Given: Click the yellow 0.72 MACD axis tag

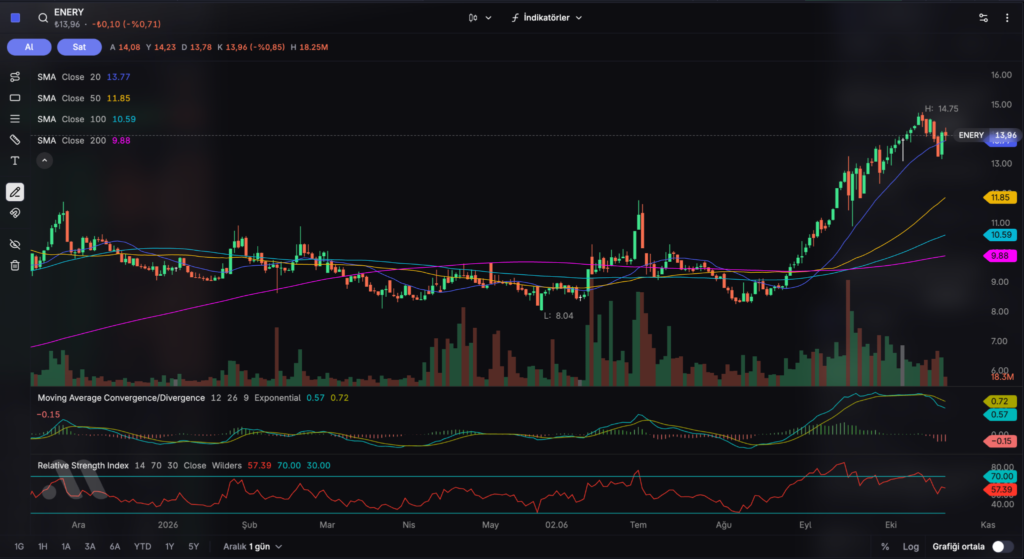Looking at the screenshot, I should pyautogui.click(x=1000, y=401).
